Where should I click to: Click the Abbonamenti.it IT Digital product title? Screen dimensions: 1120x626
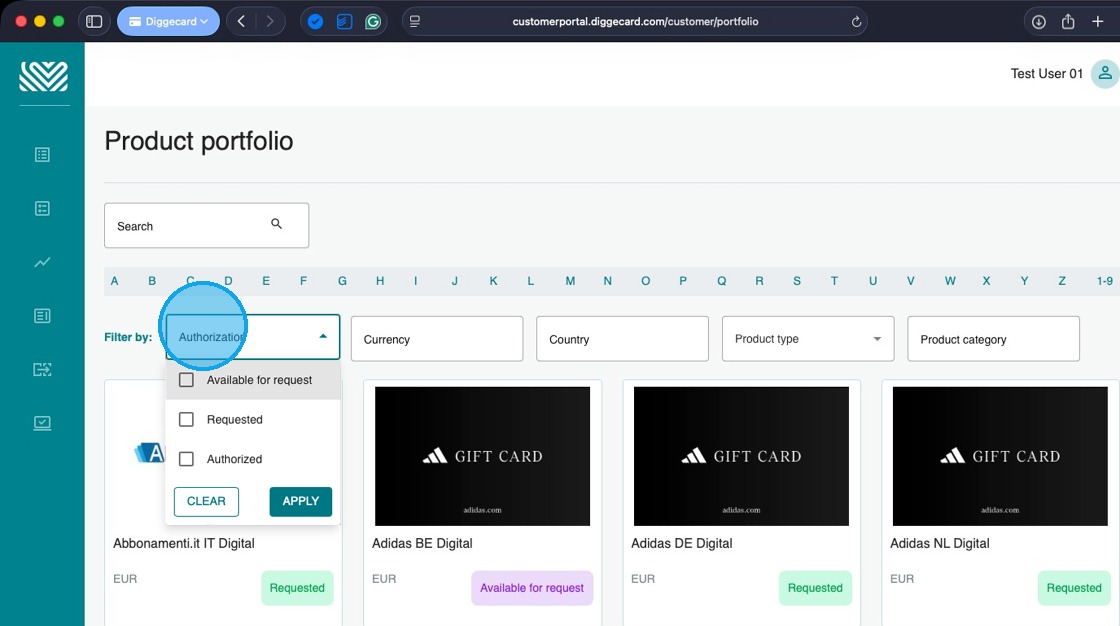tap(184, 543)
